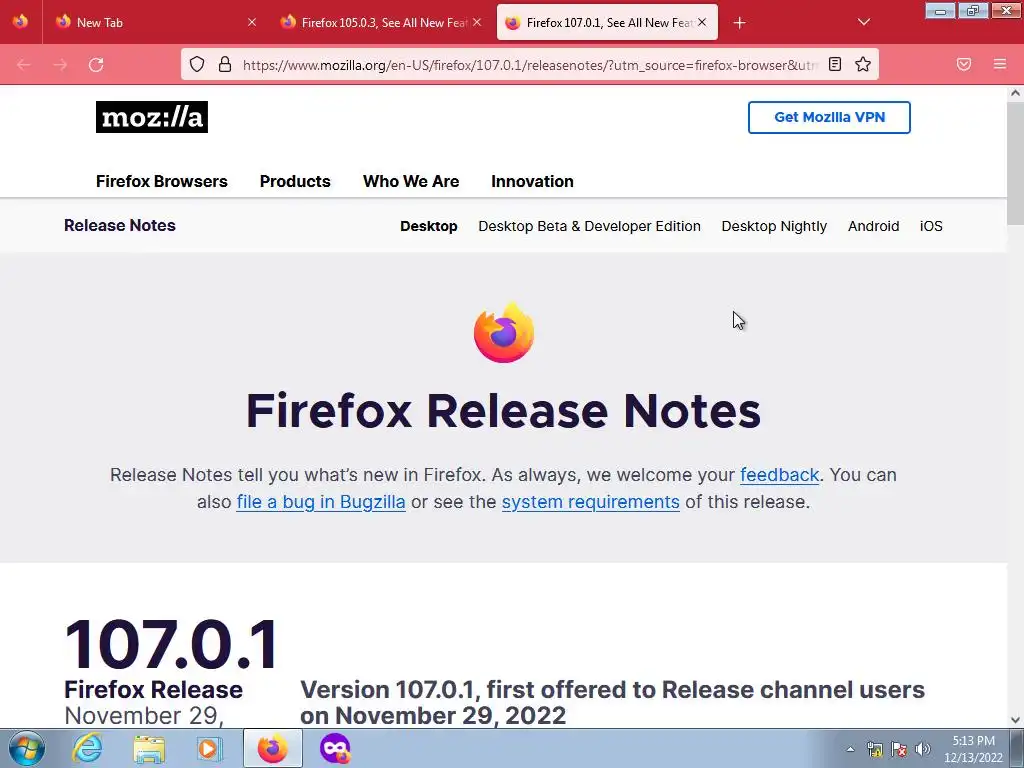
Task: Click Get Mozilla VPN button
Action: (829, 118)
